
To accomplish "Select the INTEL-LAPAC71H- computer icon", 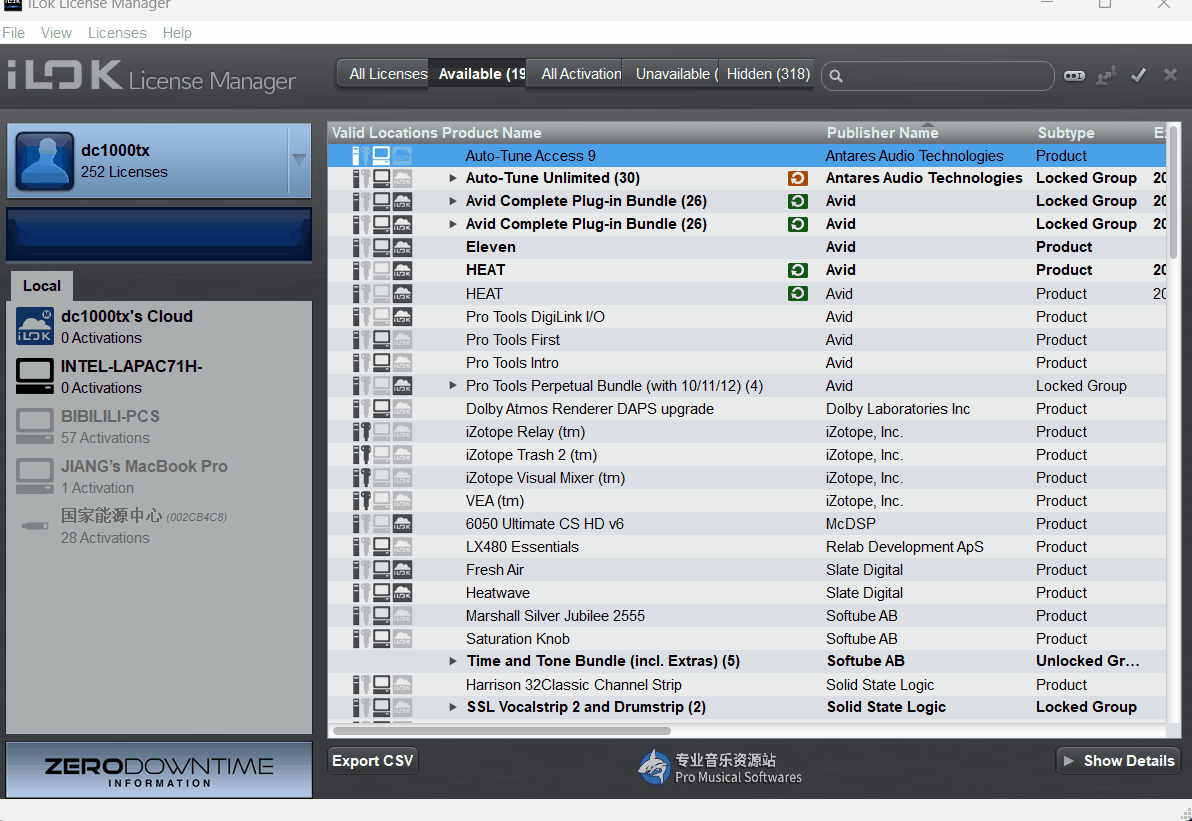I will (x=35, y=377).
